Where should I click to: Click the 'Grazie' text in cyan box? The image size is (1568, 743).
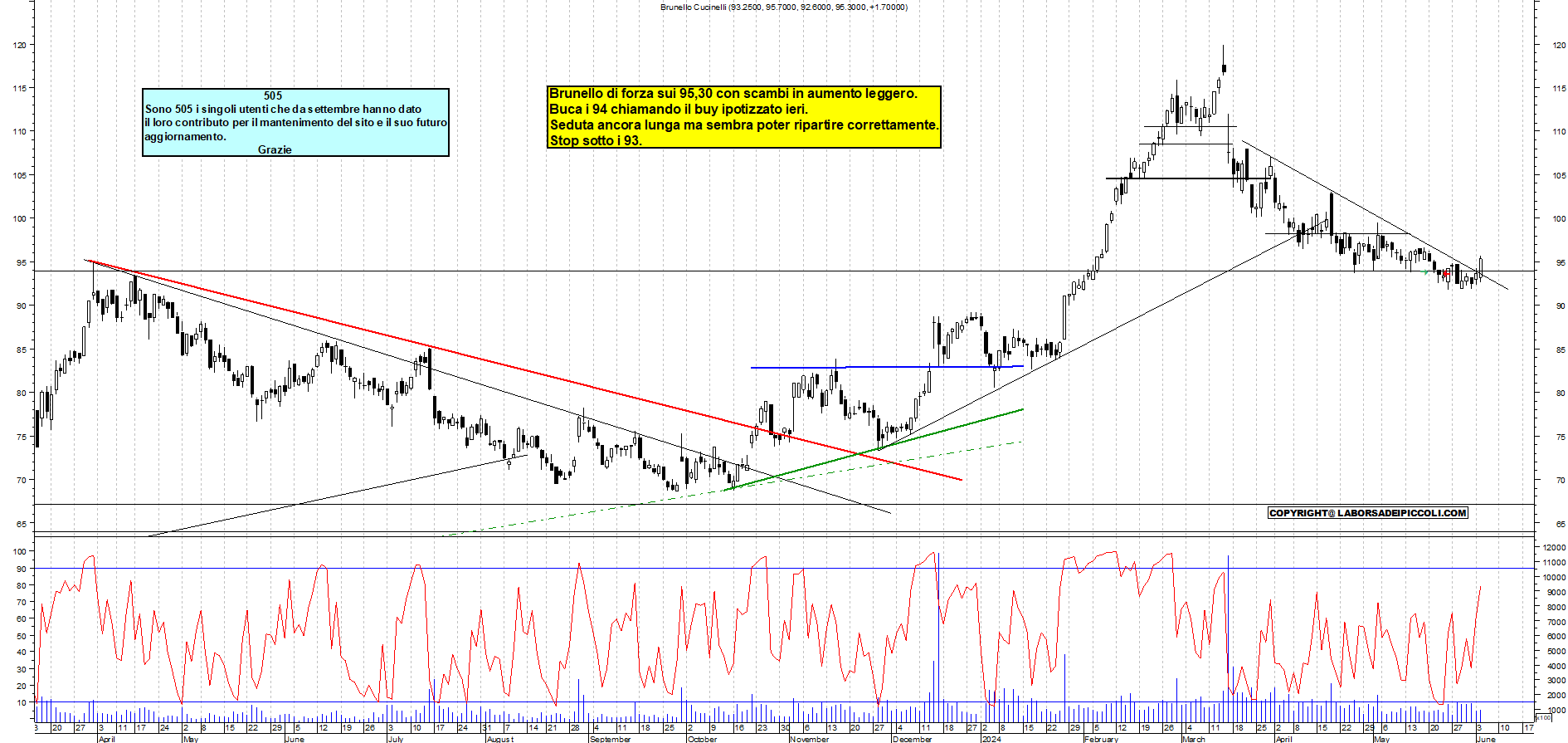tap(275, 149)
